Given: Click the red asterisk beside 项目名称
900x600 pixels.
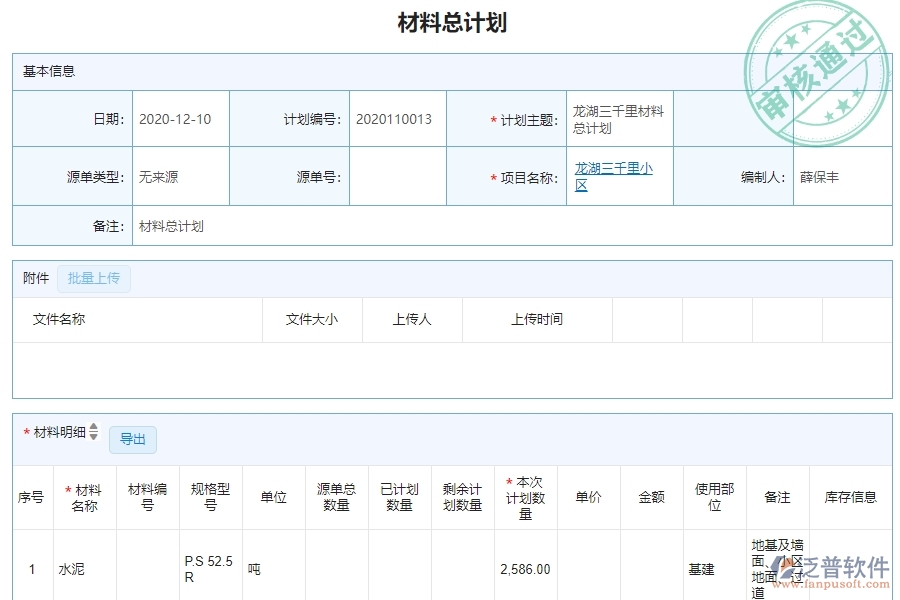Looking at the screenshot, I should click(492, 176).
